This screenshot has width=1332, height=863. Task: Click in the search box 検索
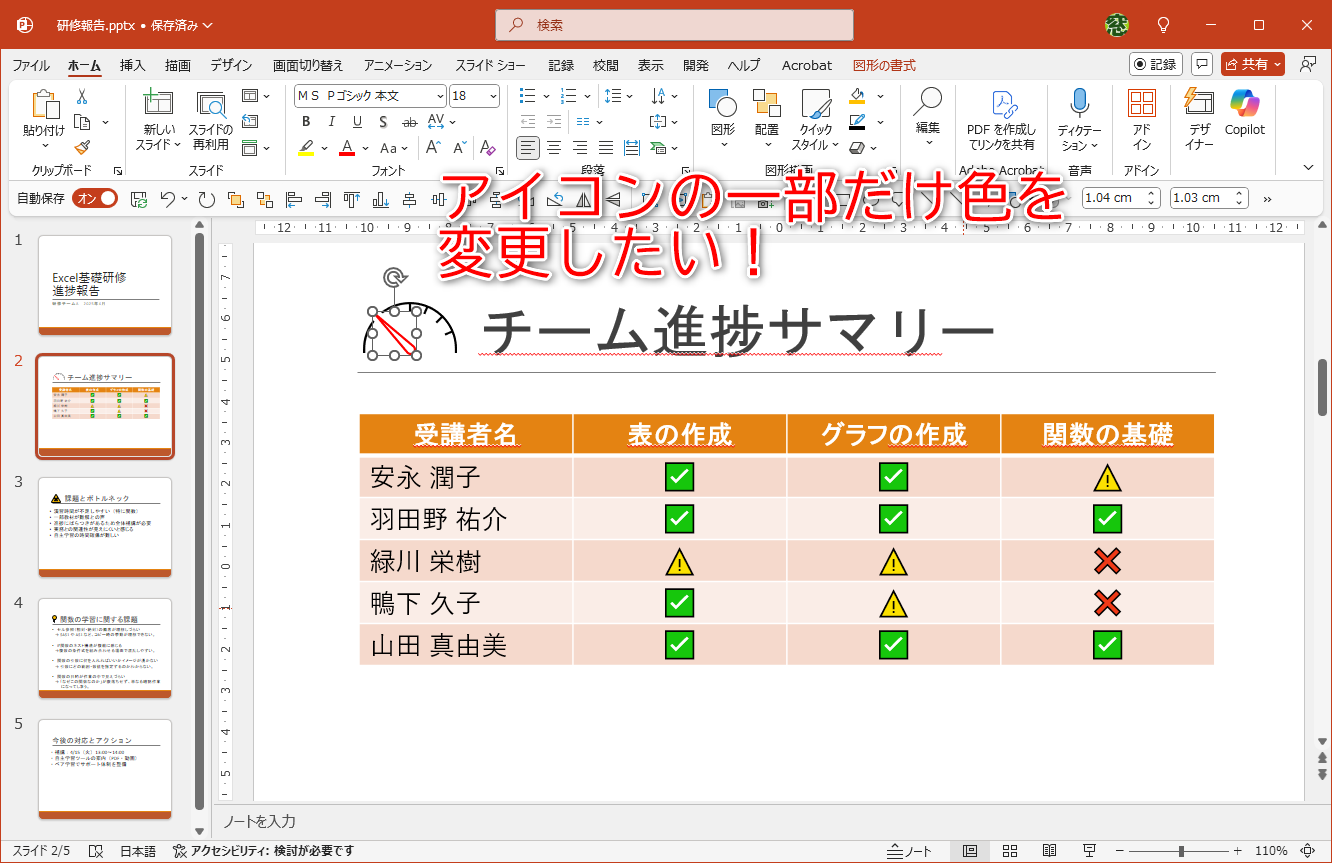point(674,25)
